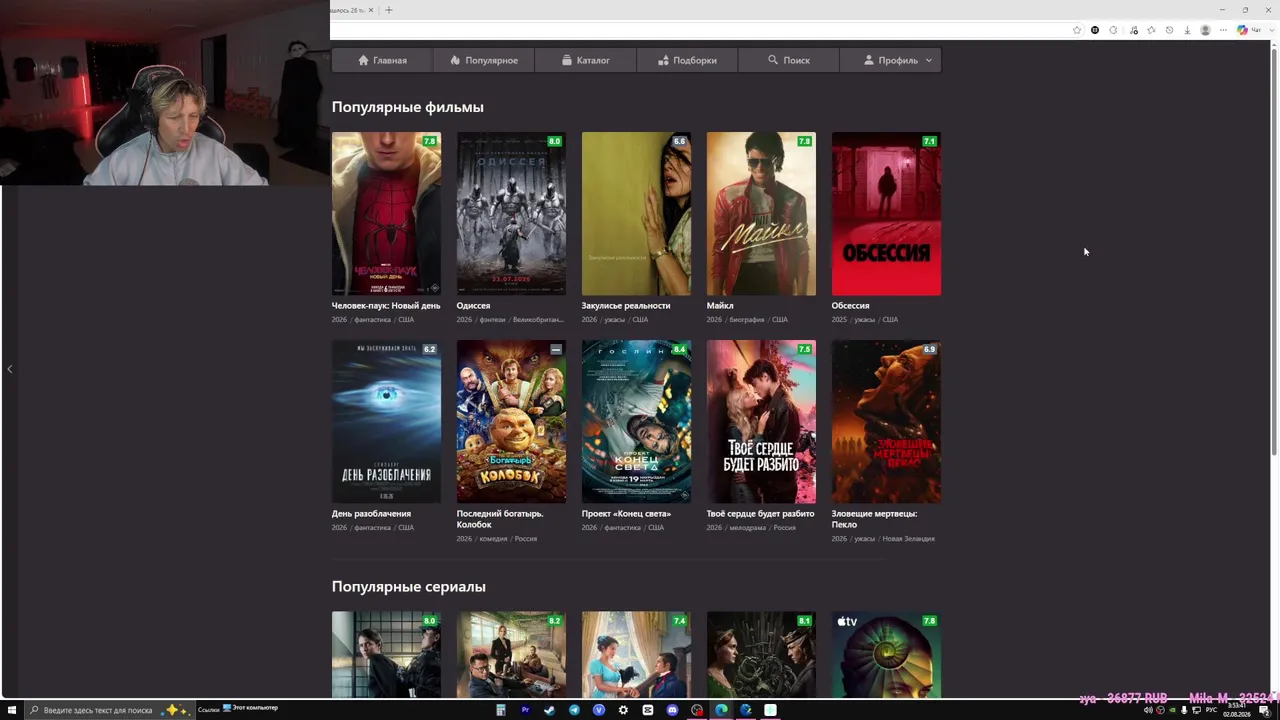This screenshot has width=1280, height=720.
Task: Click the День разоблачения title link
Action: (x=371, y=514)
